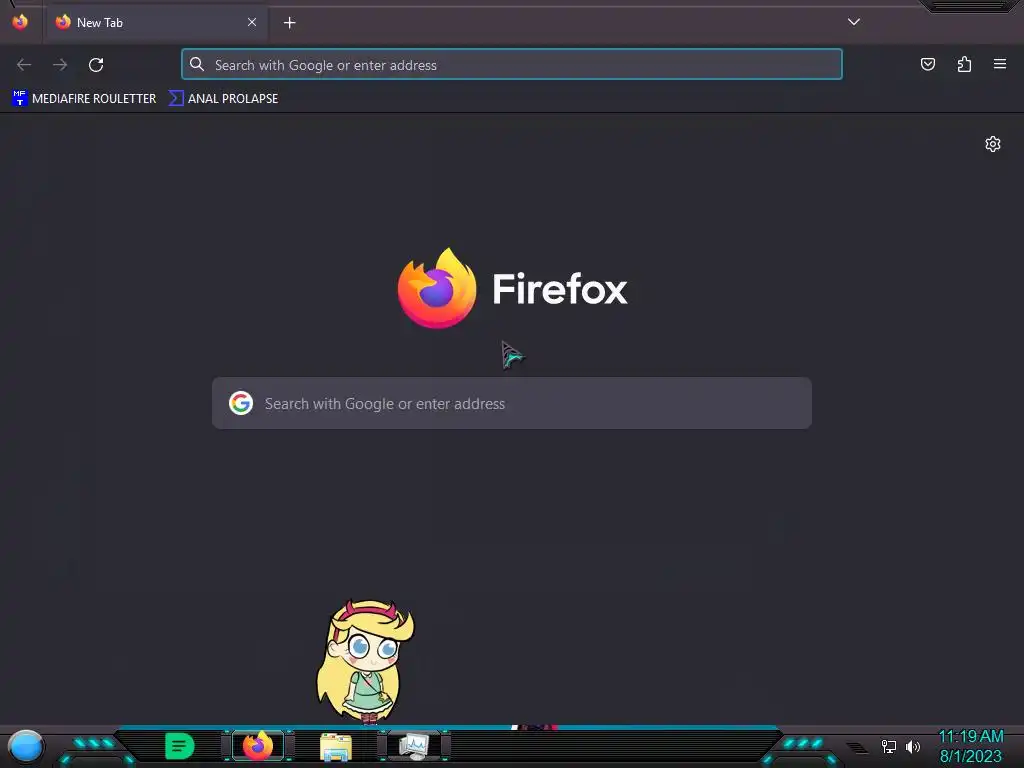Click the search magnifier in address bar

tap(197, 64)
